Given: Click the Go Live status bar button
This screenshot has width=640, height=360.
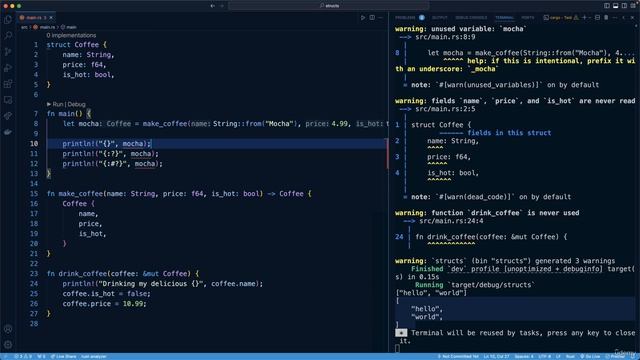Looking at the screenshot, I should coord(590,356).
